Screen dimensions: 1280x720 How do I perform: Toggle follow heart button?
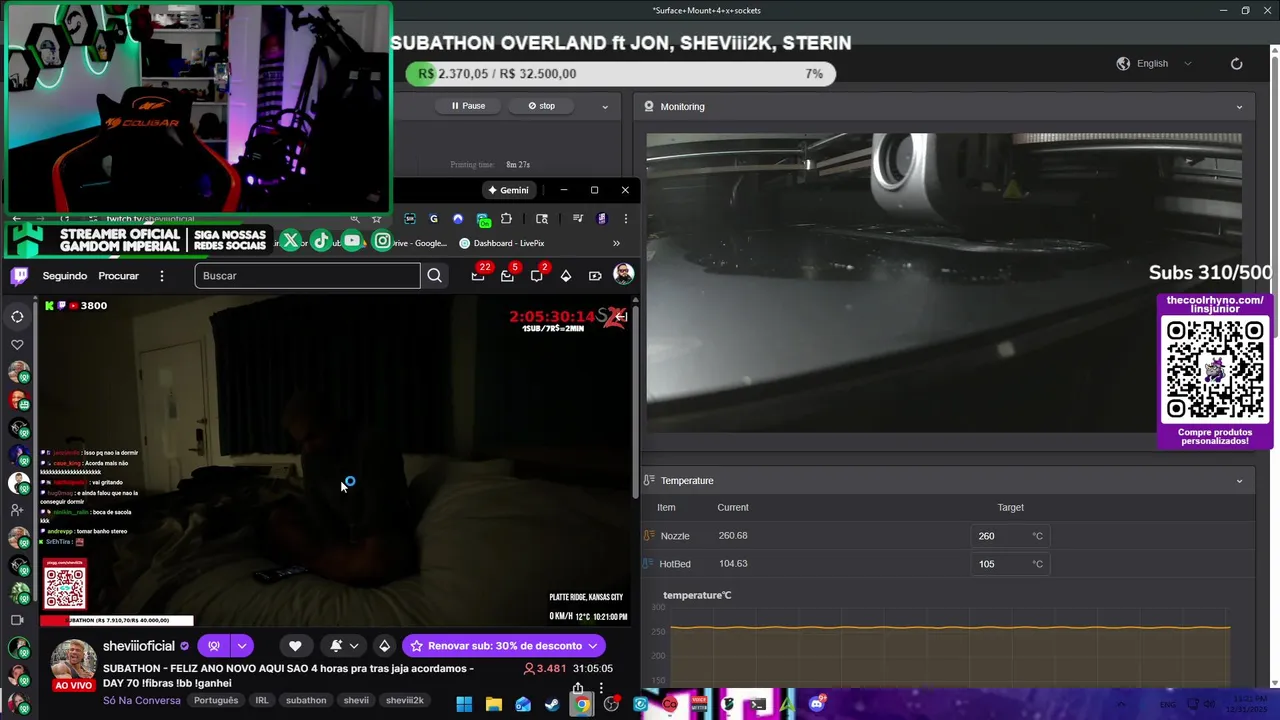click(295, 646)
